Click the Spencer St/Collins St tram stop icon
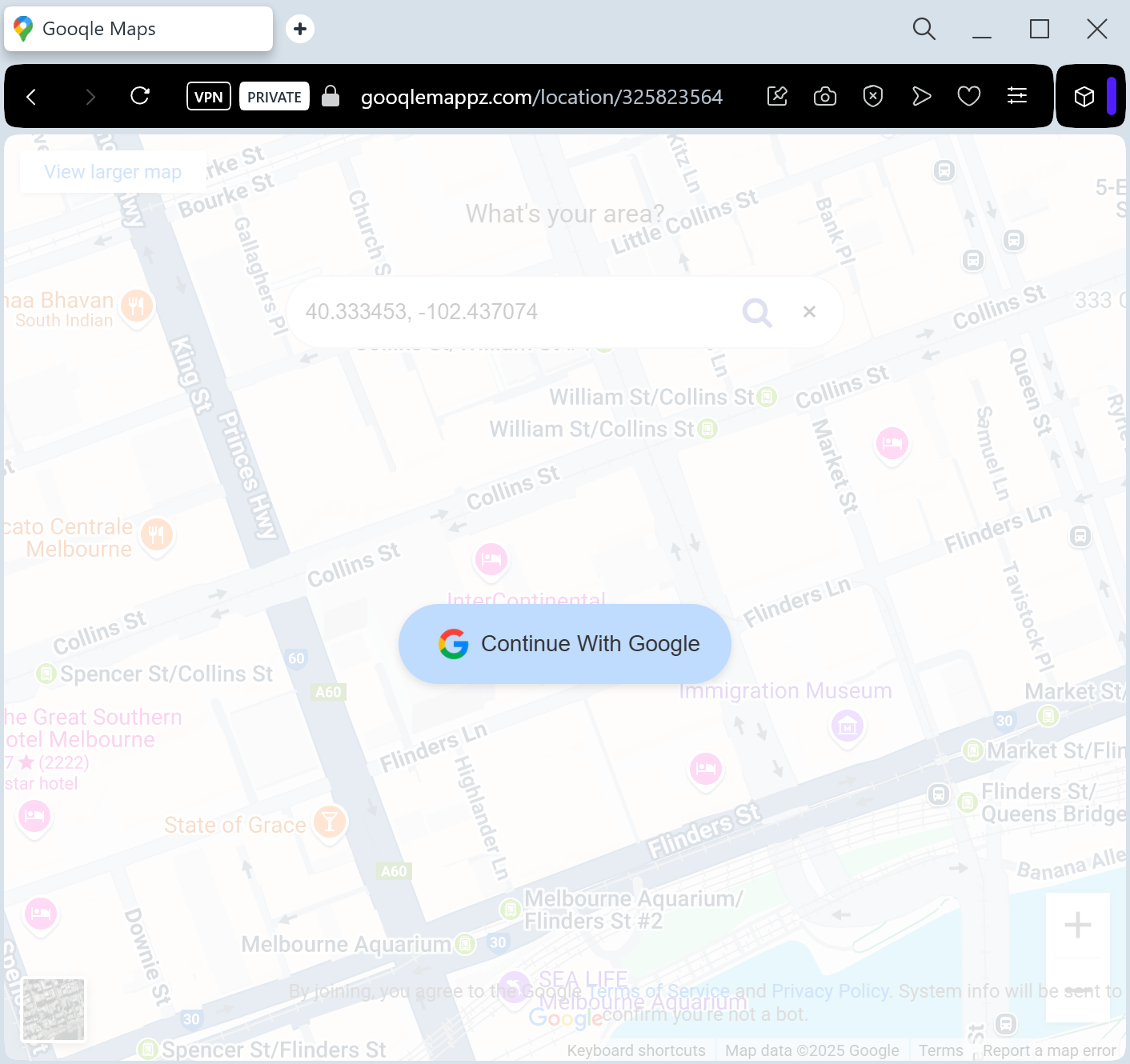 (x=46, y=674)
